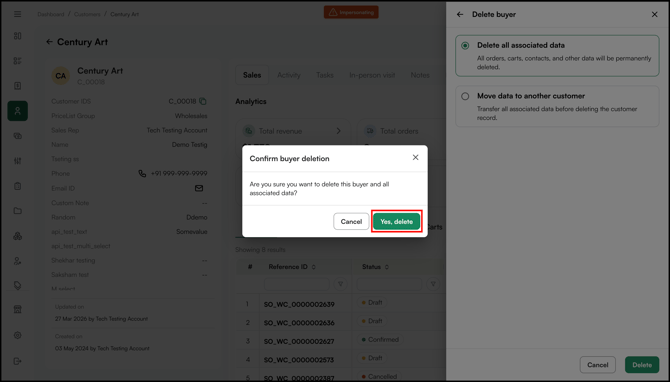Open order SO_WC_0000002639
Screen dimensions: 670x382
tap(299, 304)
